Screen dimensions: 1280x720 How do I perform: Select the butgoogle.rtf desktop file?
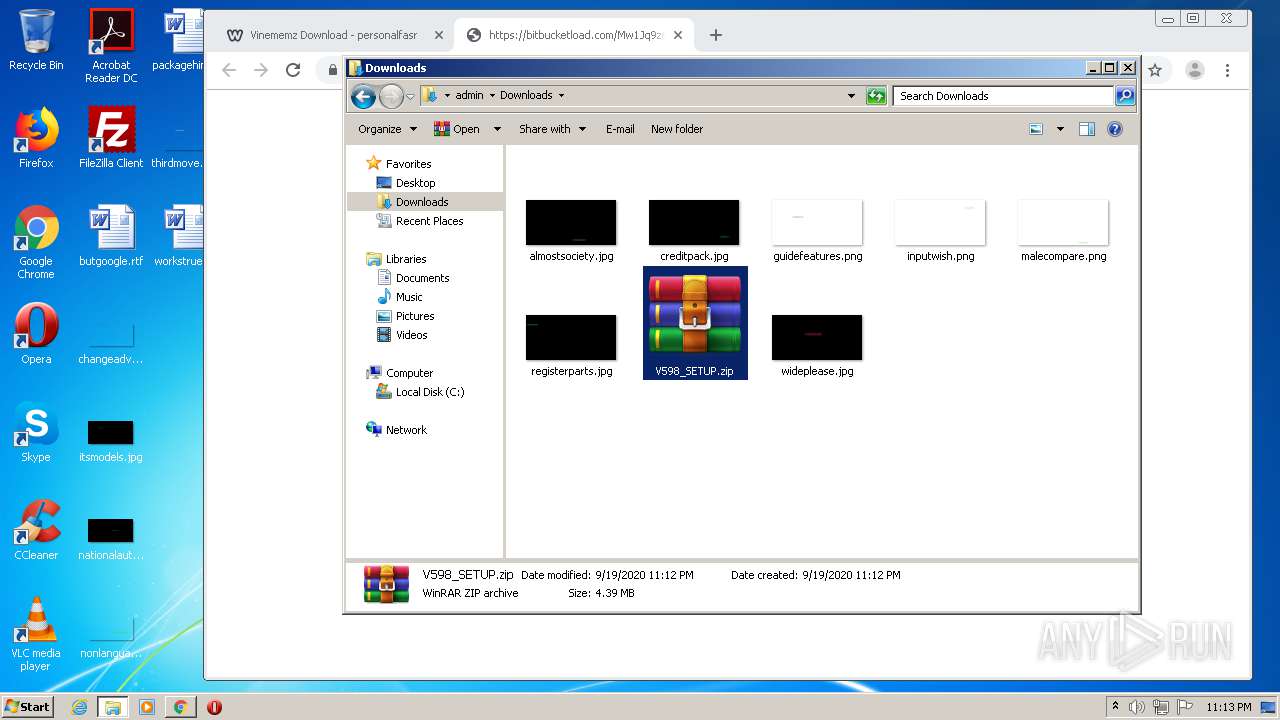tap(111, 236)
